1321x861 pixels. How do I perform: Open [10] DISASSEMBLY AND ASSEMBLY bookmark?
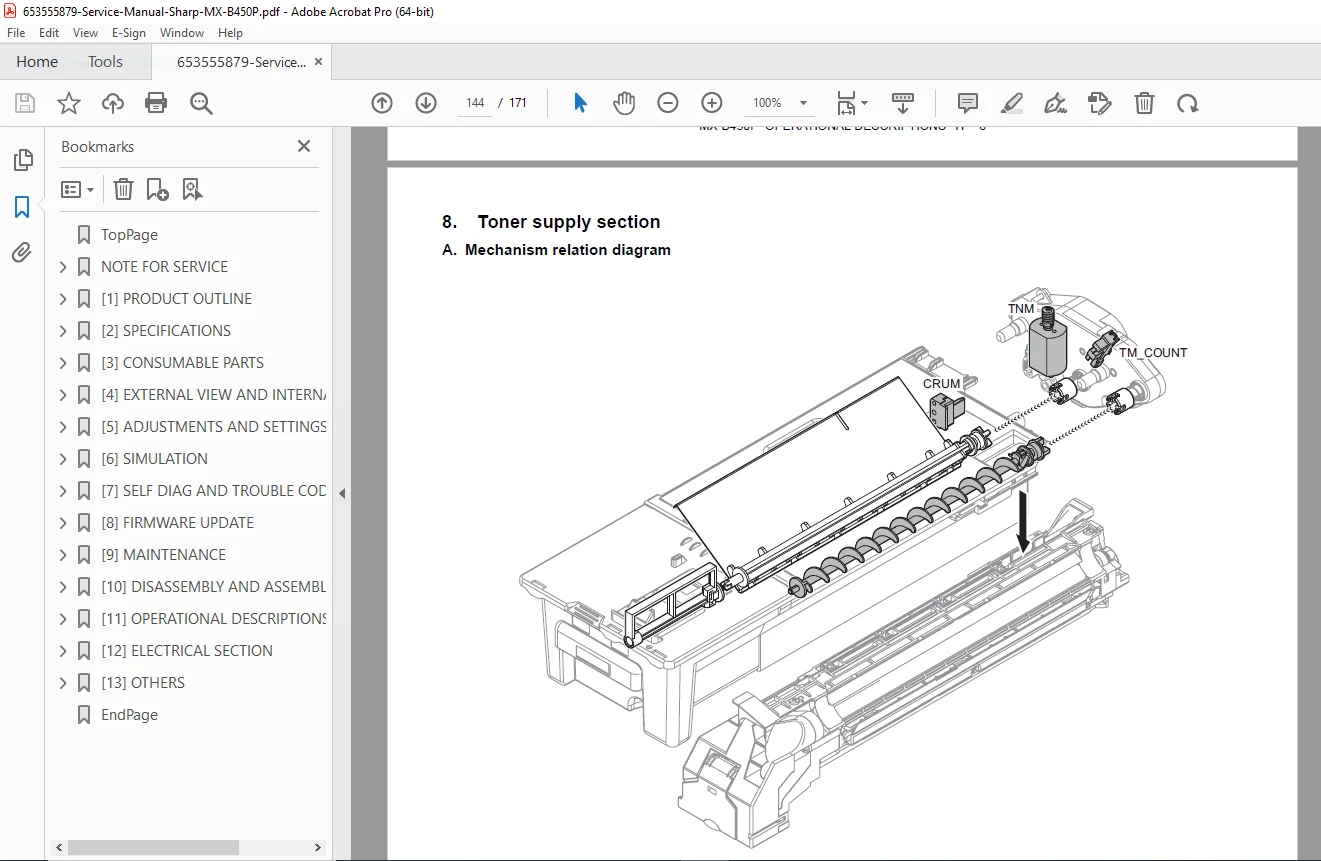coord(213,587)
